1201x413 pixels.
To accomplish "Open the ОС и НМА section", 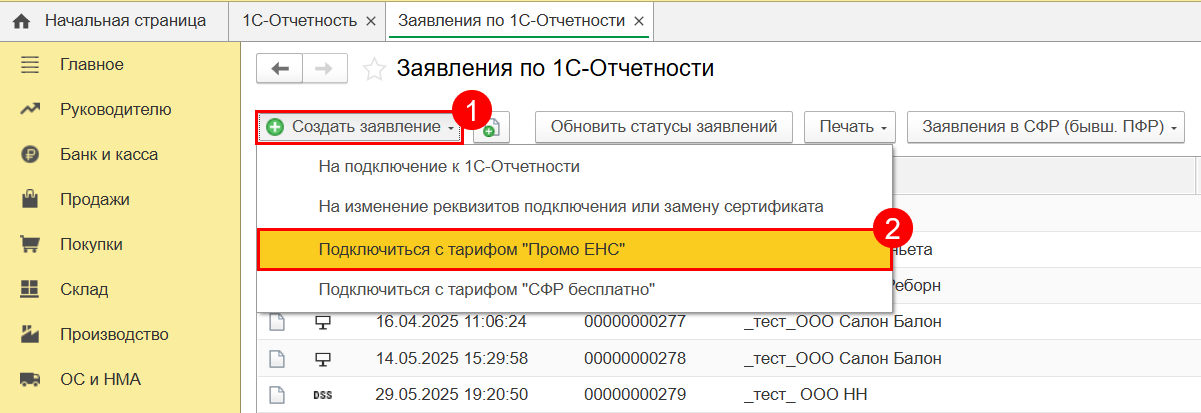I will [100, 379].
